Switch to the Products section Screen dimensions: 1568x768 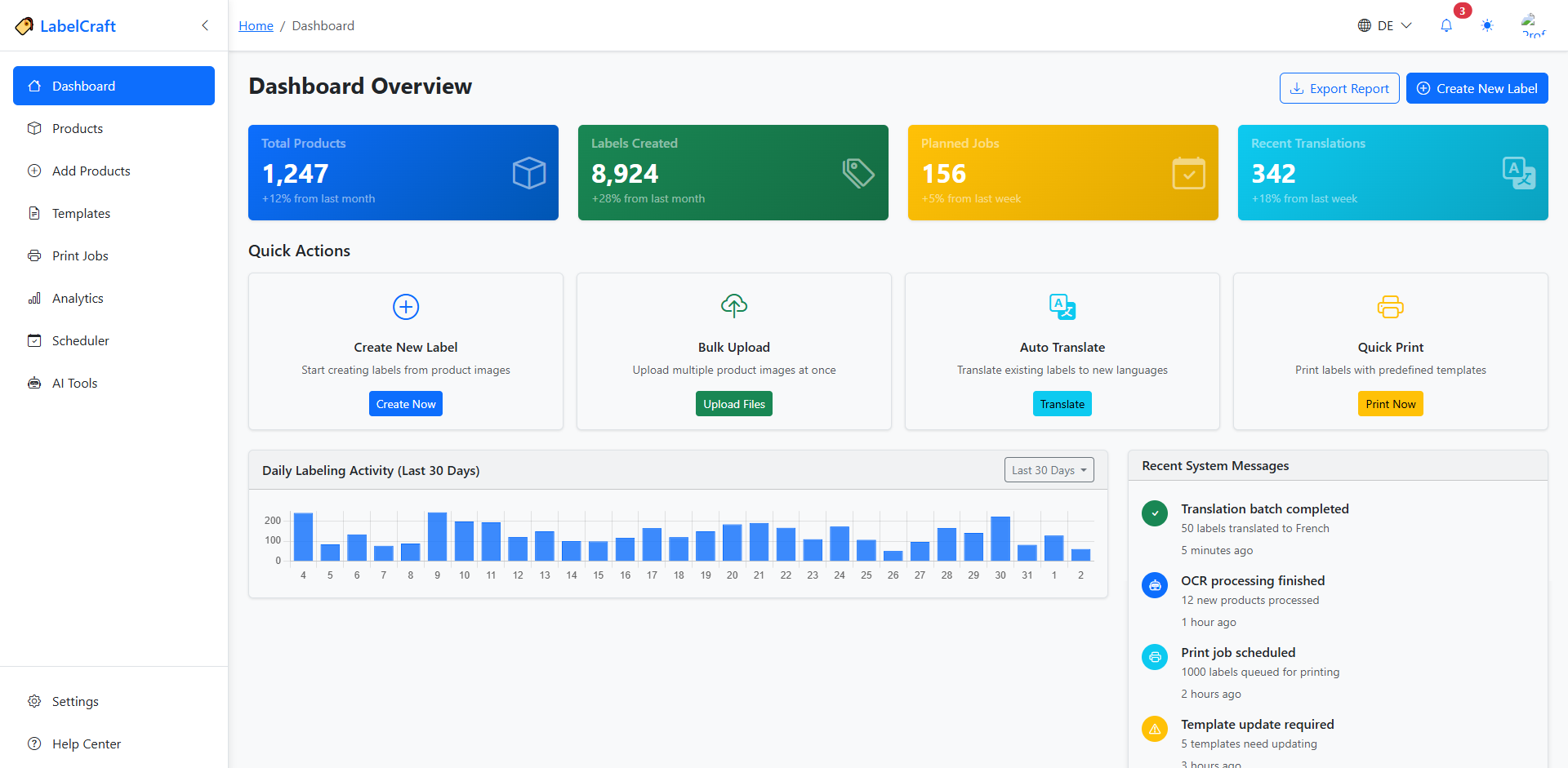click(x=77, y=128)
